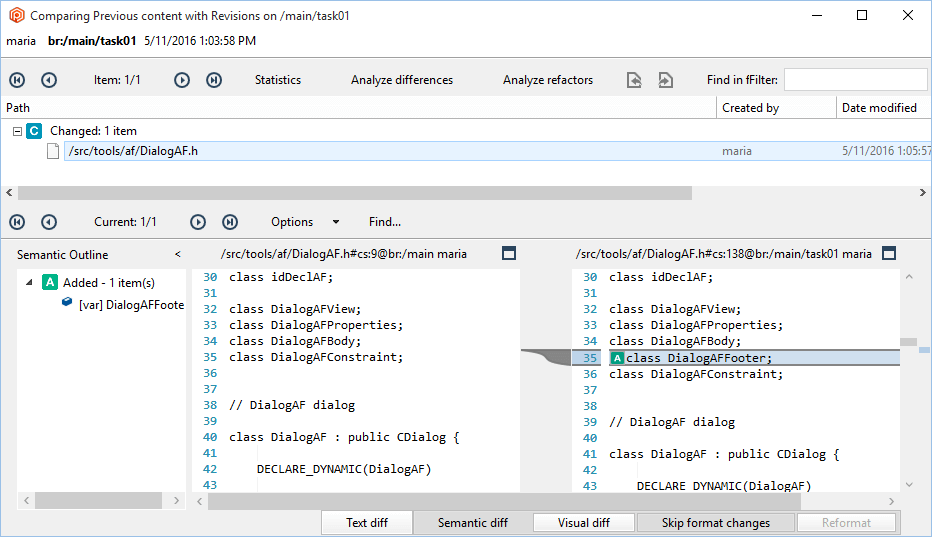Click diff pane scroll left arrow
This screenshot has width=932, height=537.
[x=199, y=502]
